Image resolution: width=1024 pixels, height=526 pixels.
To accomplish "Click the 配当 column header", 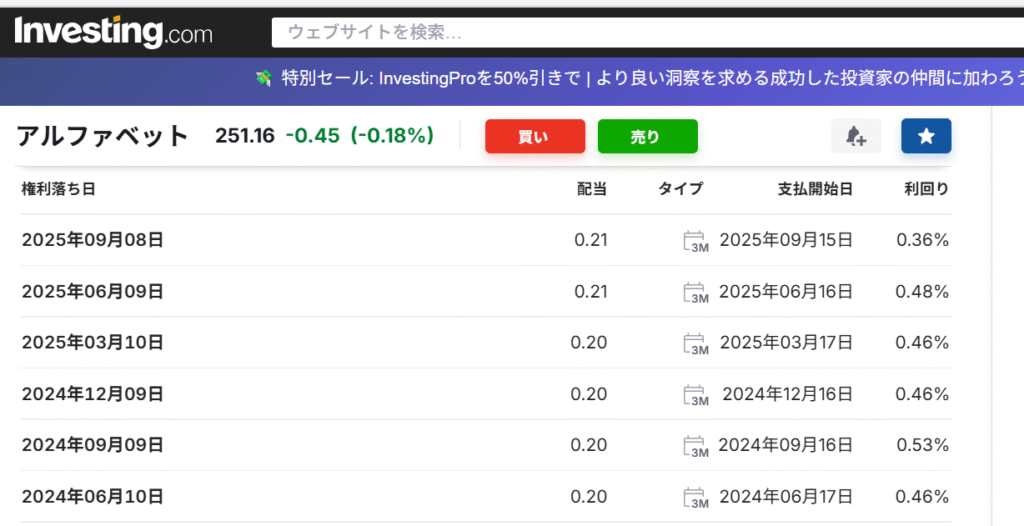I will click(x=592, y=189).
